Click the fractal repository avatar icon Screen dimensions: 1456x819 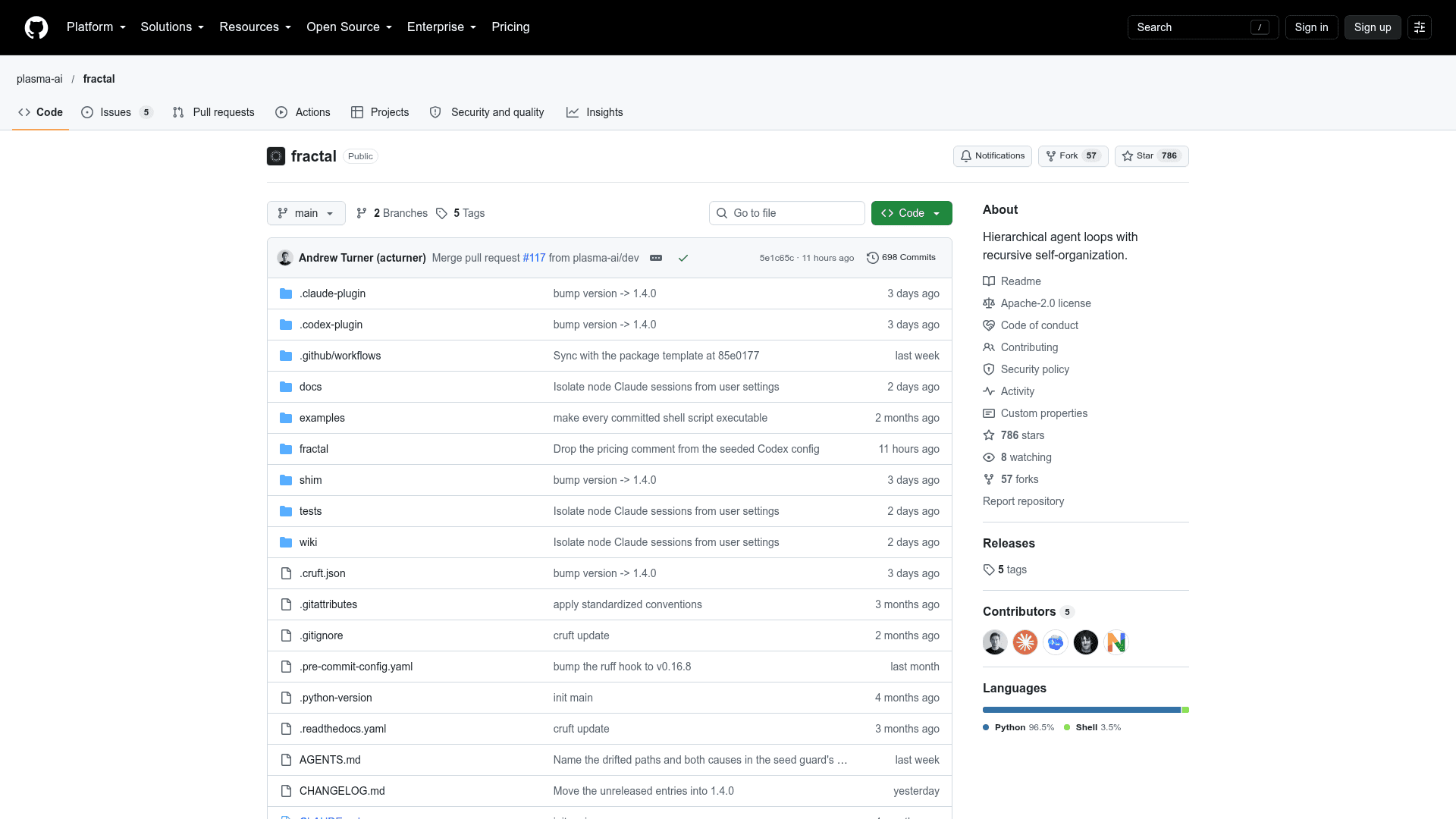(x=276, y=156)
